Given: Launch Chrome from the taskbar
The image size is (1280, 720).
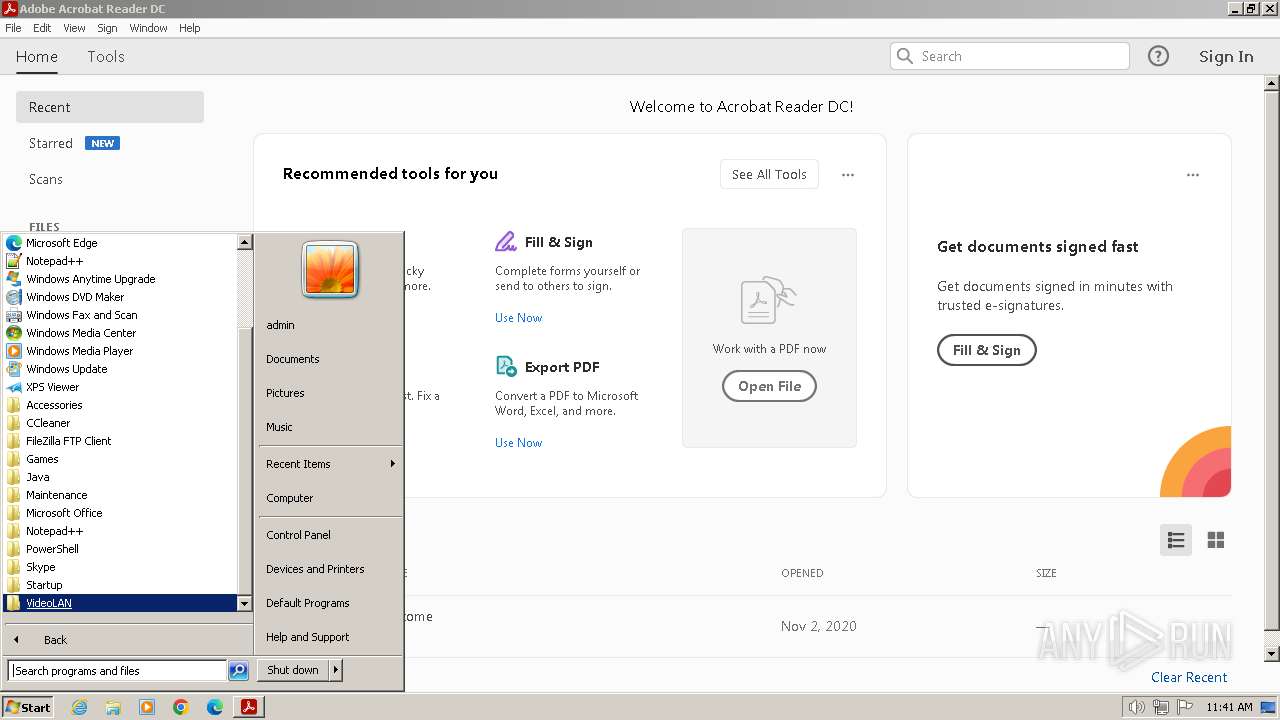Looking at the screenshot, I should [181, 707].
